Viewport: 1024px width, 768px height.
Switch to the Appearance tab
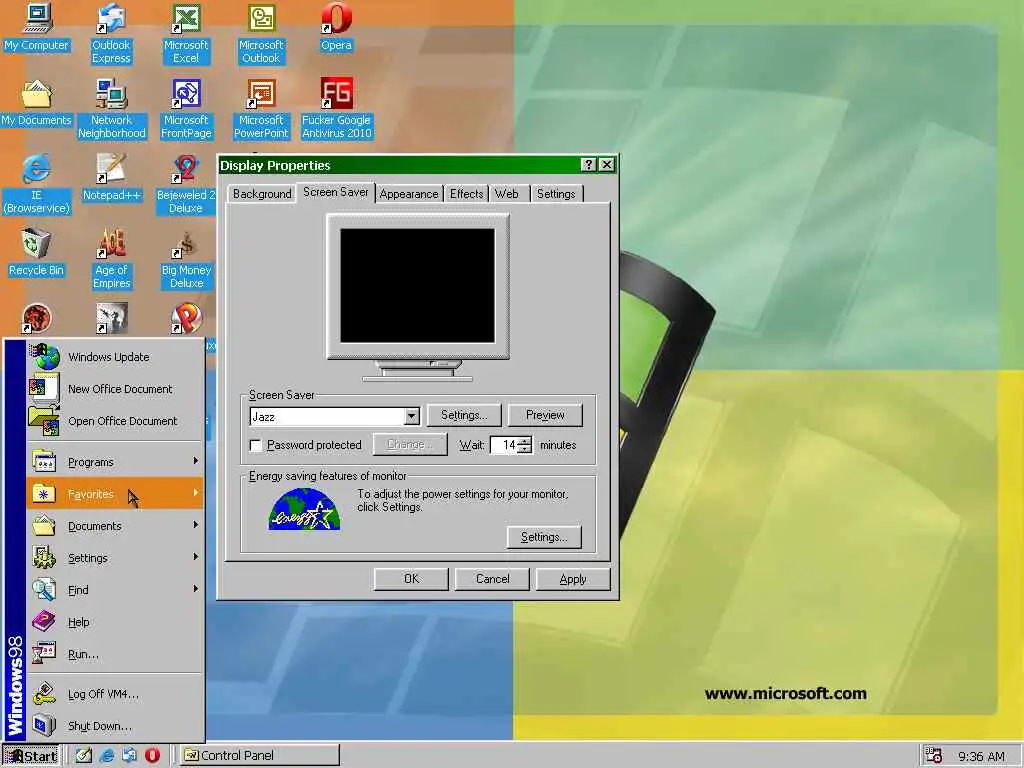[409, 194]
